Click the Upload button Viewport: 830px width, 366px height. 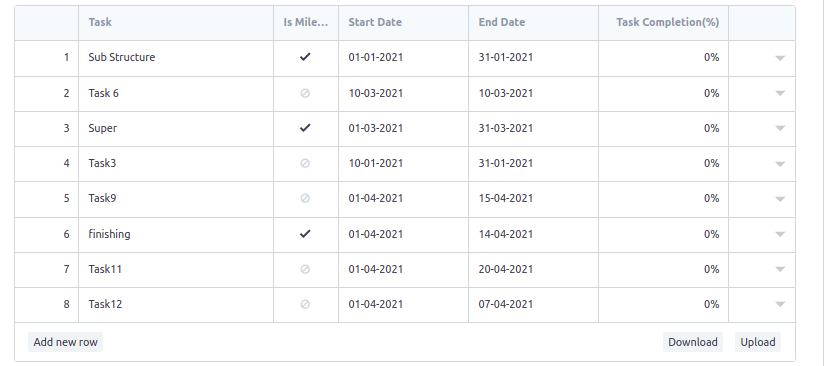tap(757, 342)
